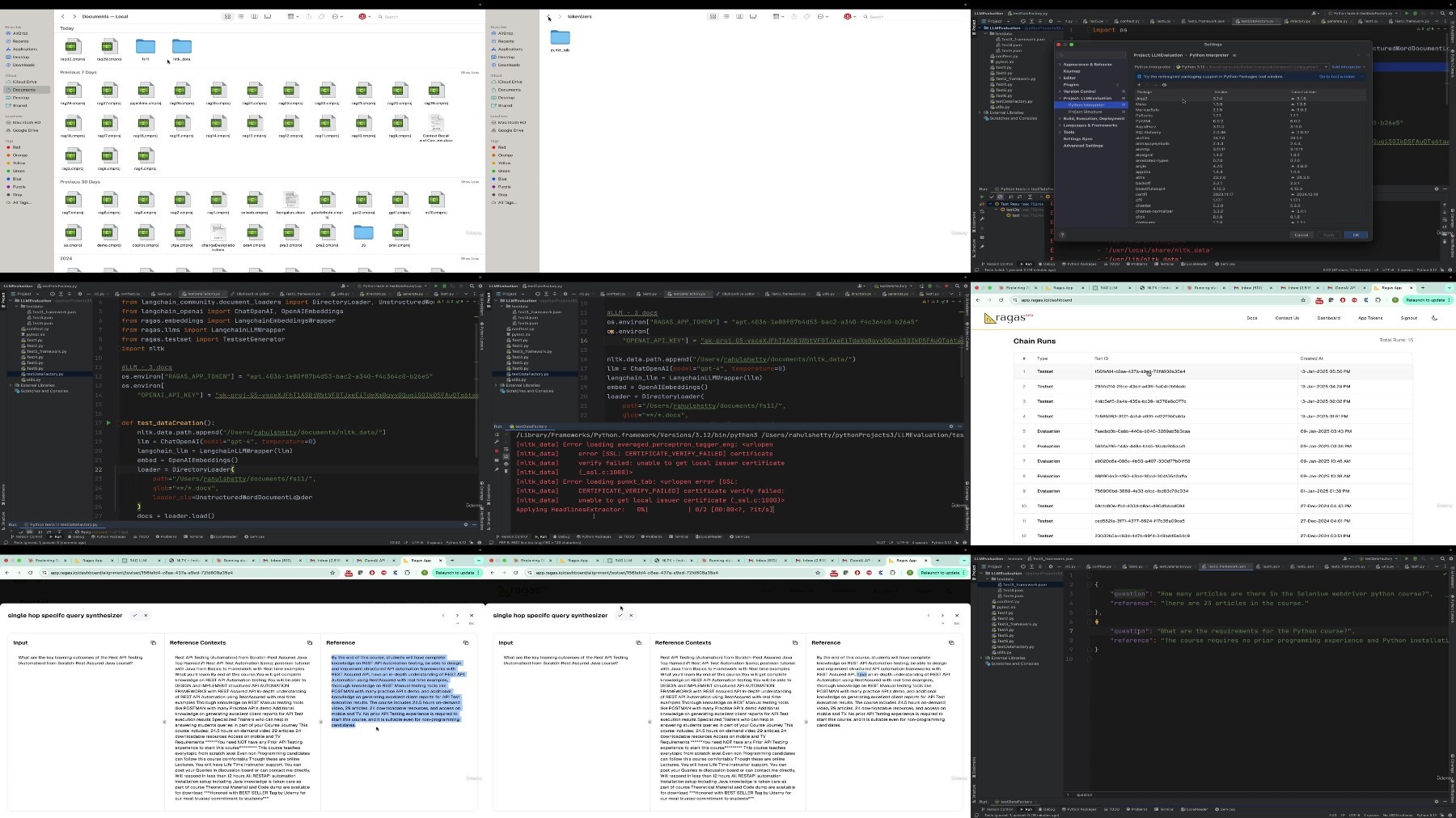Toggle show early releases eye in Settings
This screenshot has height=818, width=1456.
[1164, 84]
